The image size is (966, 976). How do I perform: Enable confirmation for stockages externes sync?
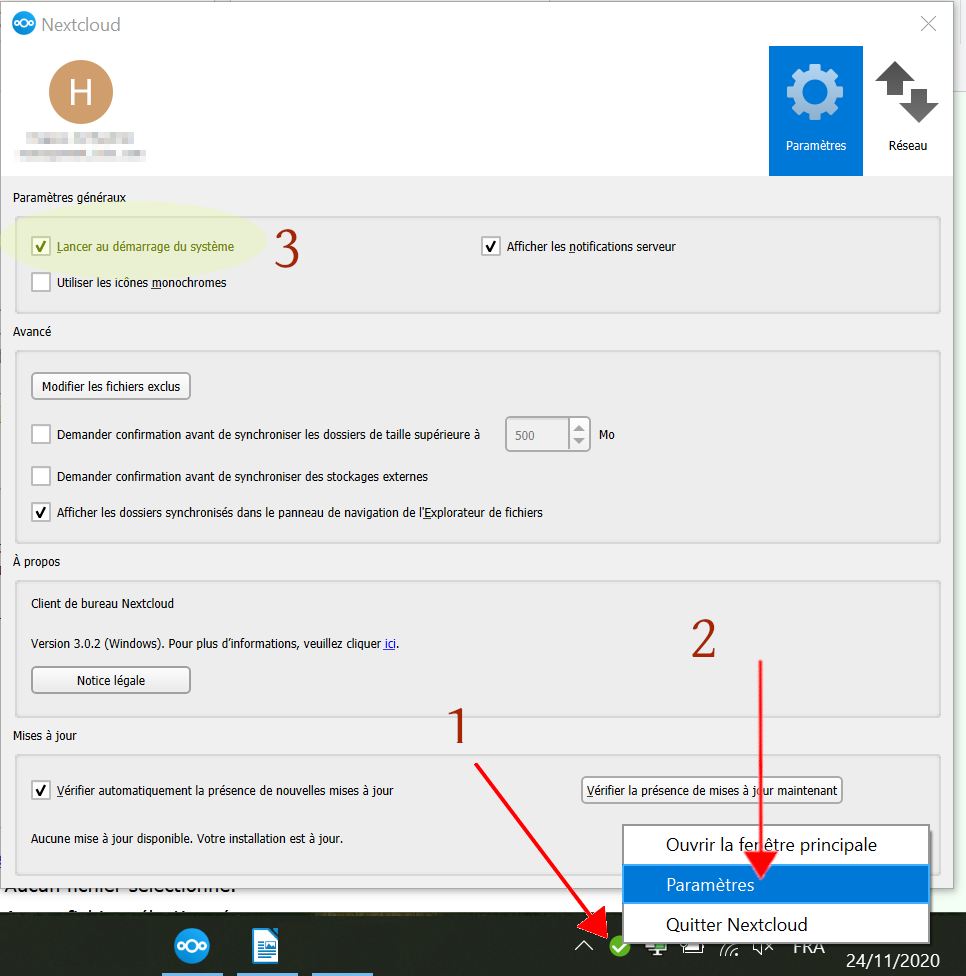[41, 476]
